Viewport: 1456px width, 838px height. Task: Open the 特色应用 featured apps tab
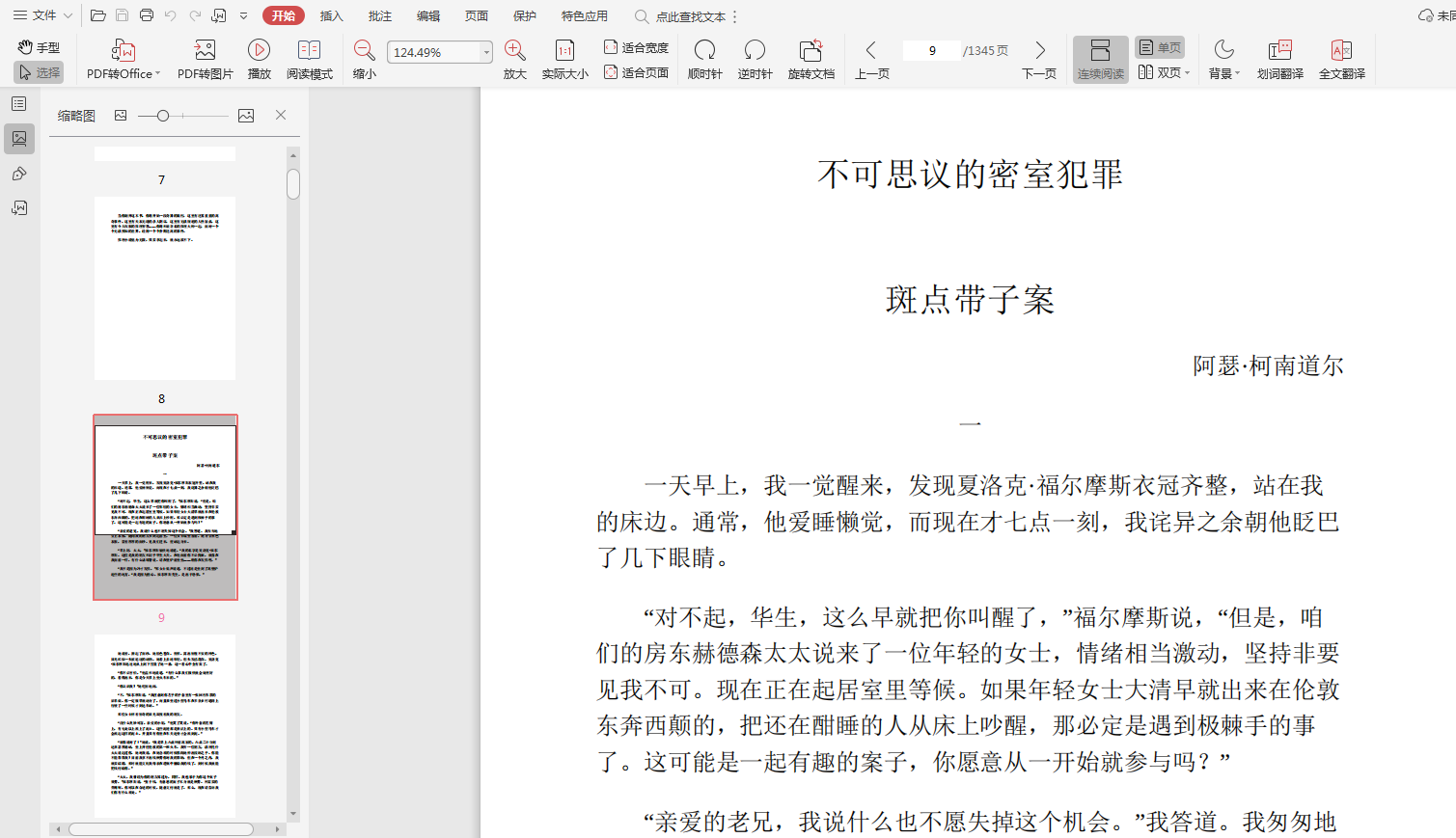click(x=585, y=15)
